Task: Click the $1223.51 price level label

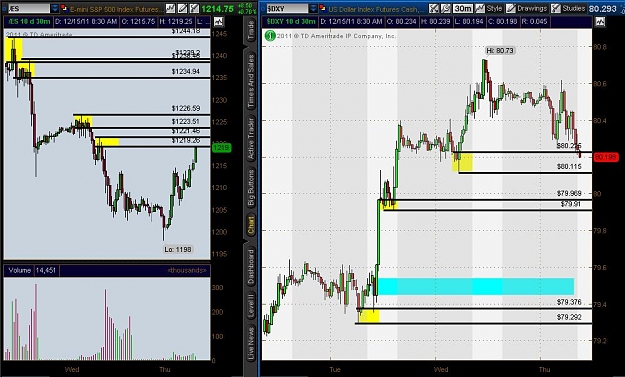Action: 186,122
